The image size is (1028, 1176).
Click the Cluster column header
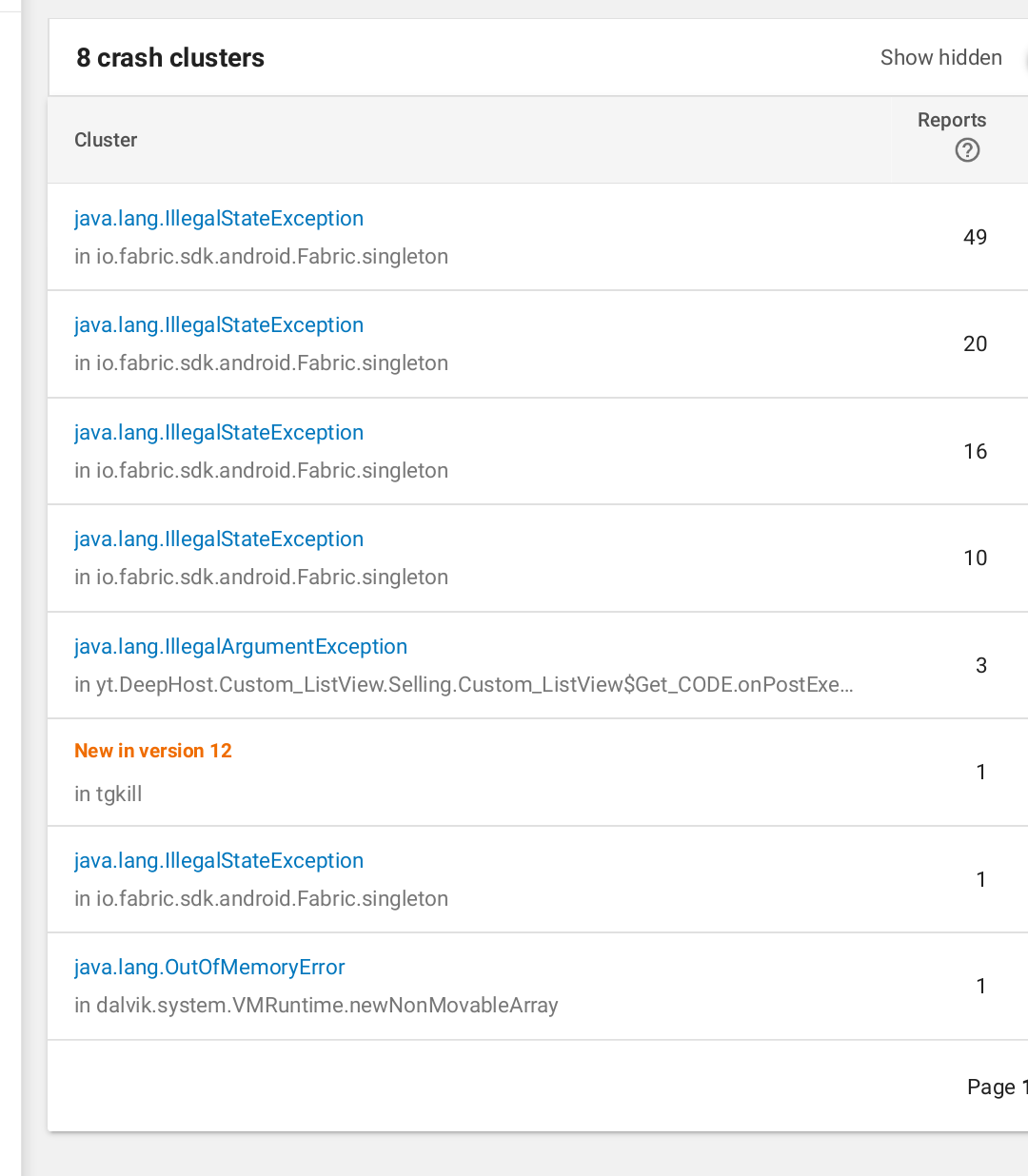(x=106, y=140)
